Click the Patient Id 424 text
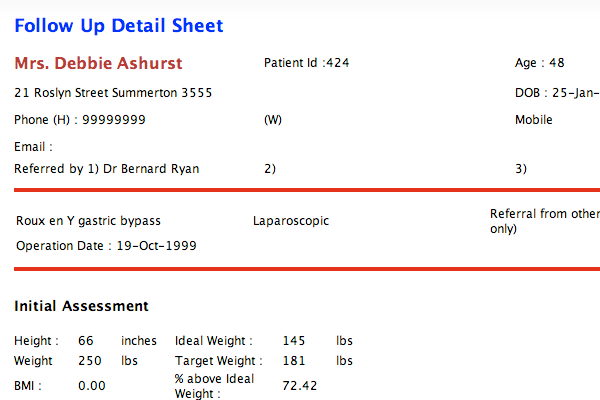The image size is (600, 400). coord(306,63)
